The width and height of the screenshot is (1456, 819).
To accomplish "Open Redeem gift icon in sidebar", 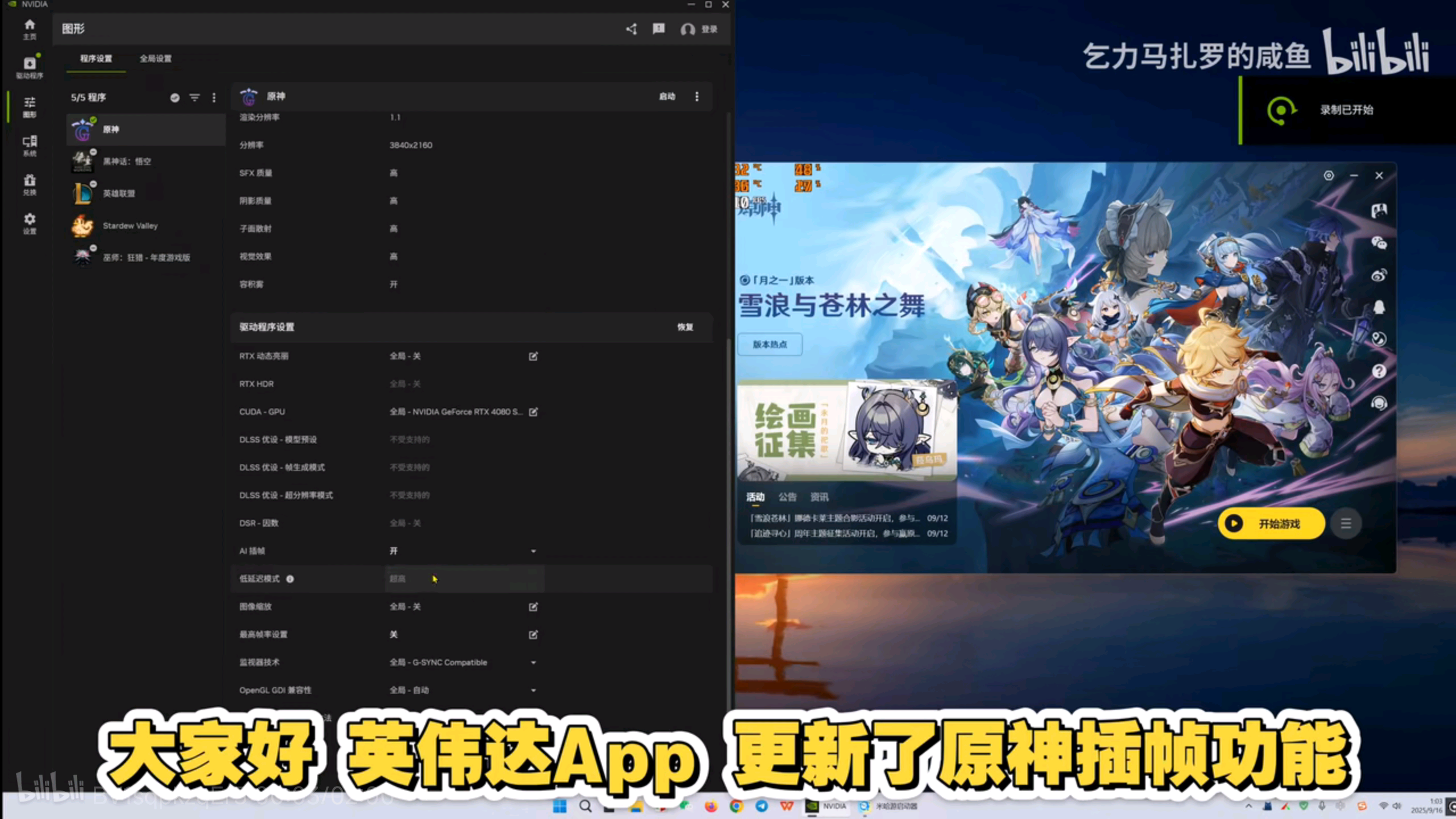I will click(x=30, y=184).
